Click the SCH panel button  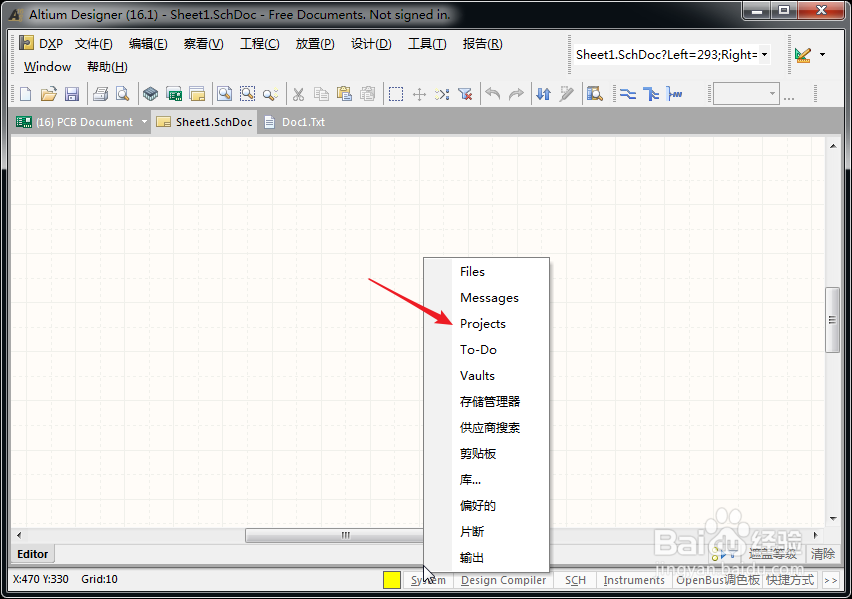point(575,581)
